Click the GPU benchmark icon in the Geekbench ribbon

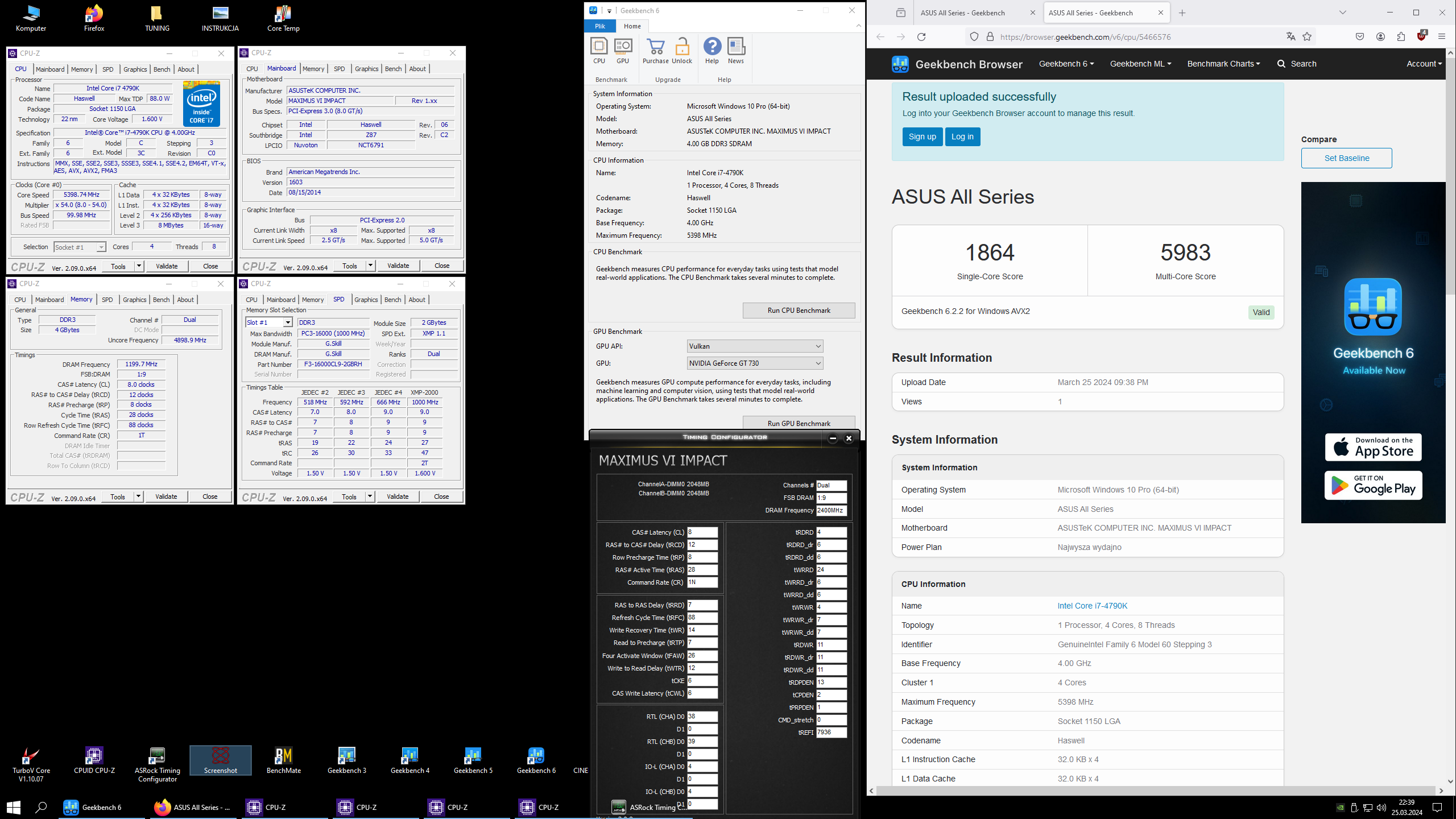623,51
